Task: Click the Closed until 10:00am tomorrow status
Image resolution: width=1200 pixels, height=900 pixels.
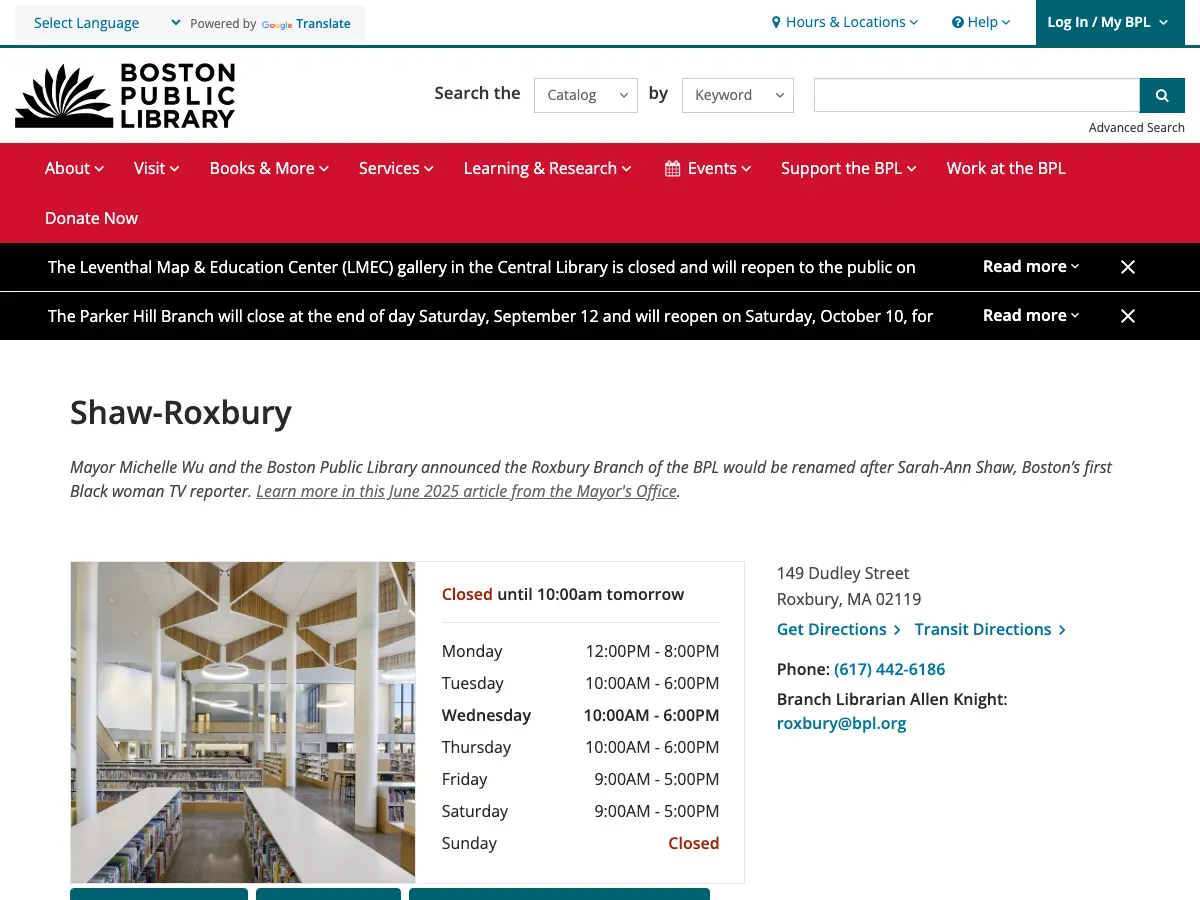Action: [x=563, y=594]
